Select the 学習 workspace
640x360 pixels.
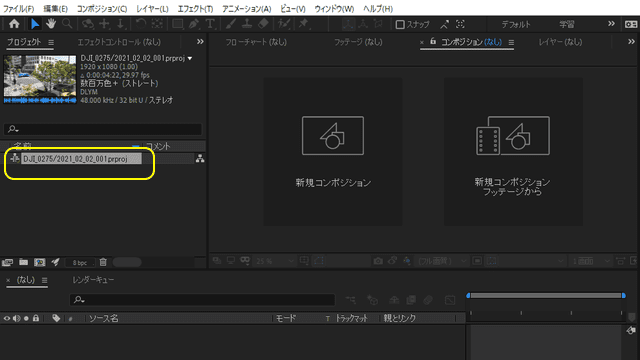pyautogui.click(x=567, y=24)
